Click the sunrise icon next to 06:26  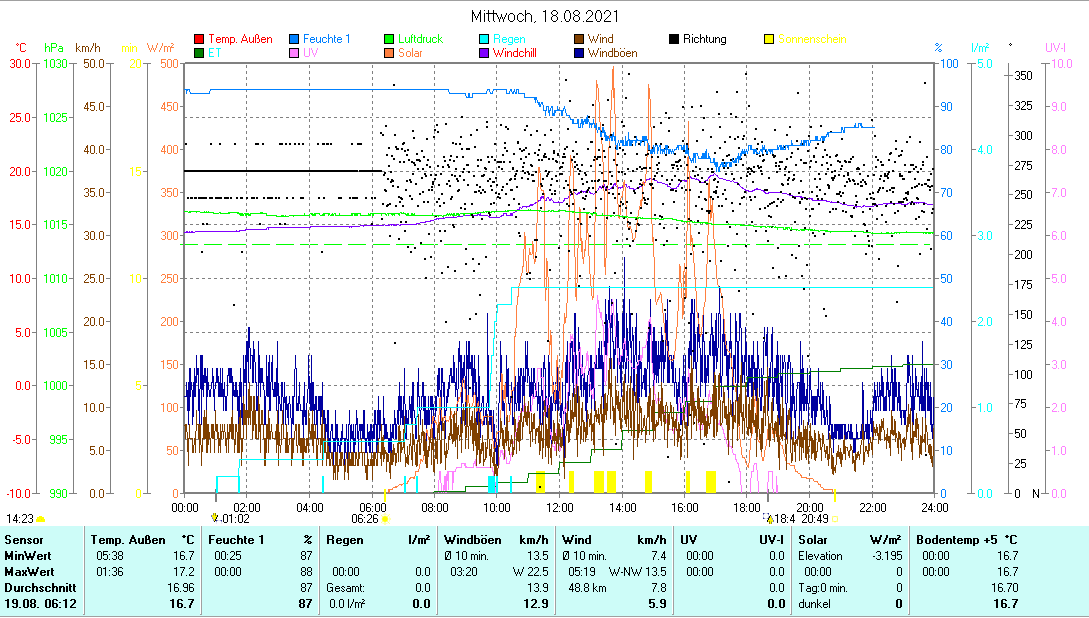tap(385, 519)
